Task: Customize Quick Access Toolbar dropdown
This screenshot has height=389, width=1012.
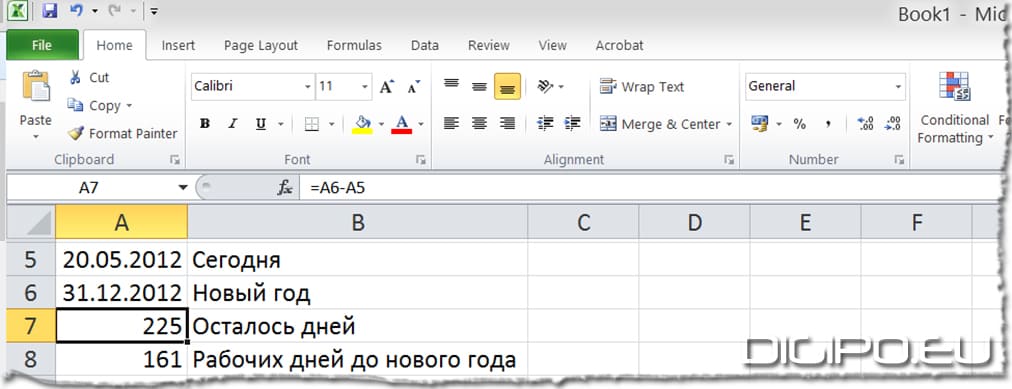Action: coord(154,11)
